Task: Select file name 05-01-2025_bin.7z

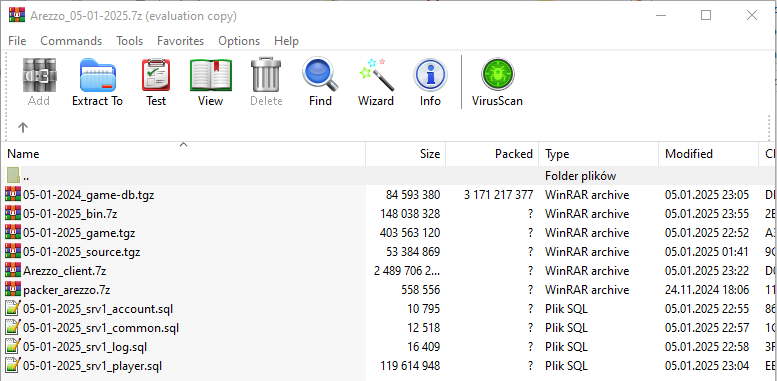Action: [x=70, y=214]
